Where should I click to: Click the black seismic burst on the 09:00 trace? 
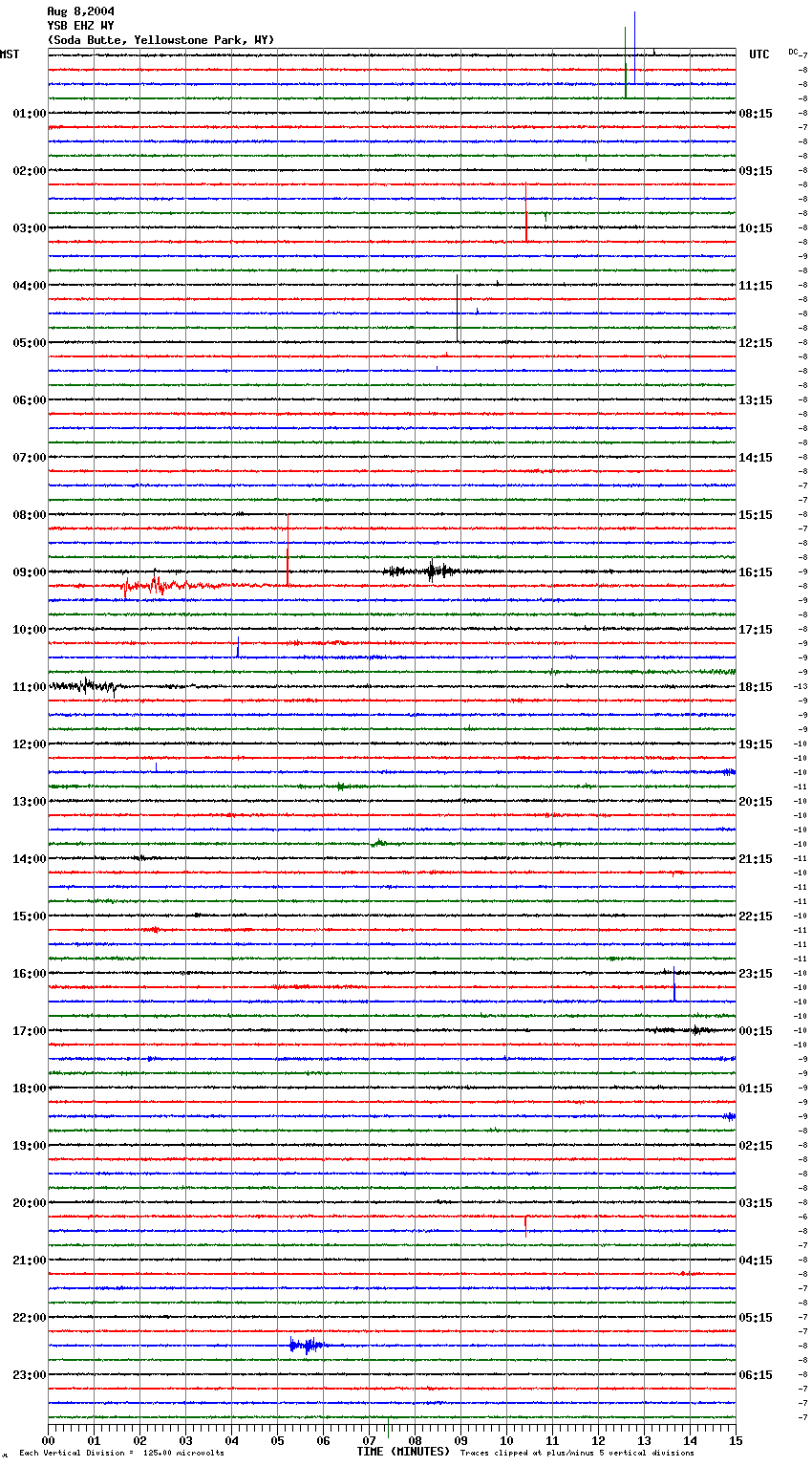[423, 571]
